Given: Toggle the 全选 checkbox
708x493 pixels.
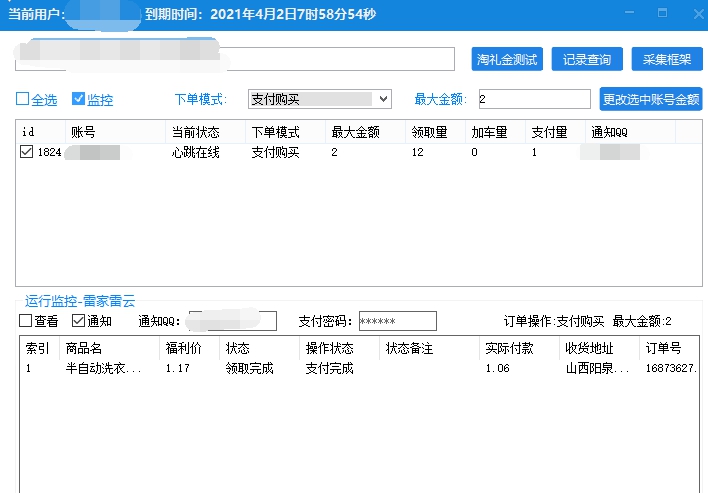Looking at the screenshot, I should pyautogui.click(x=23, y=99).
